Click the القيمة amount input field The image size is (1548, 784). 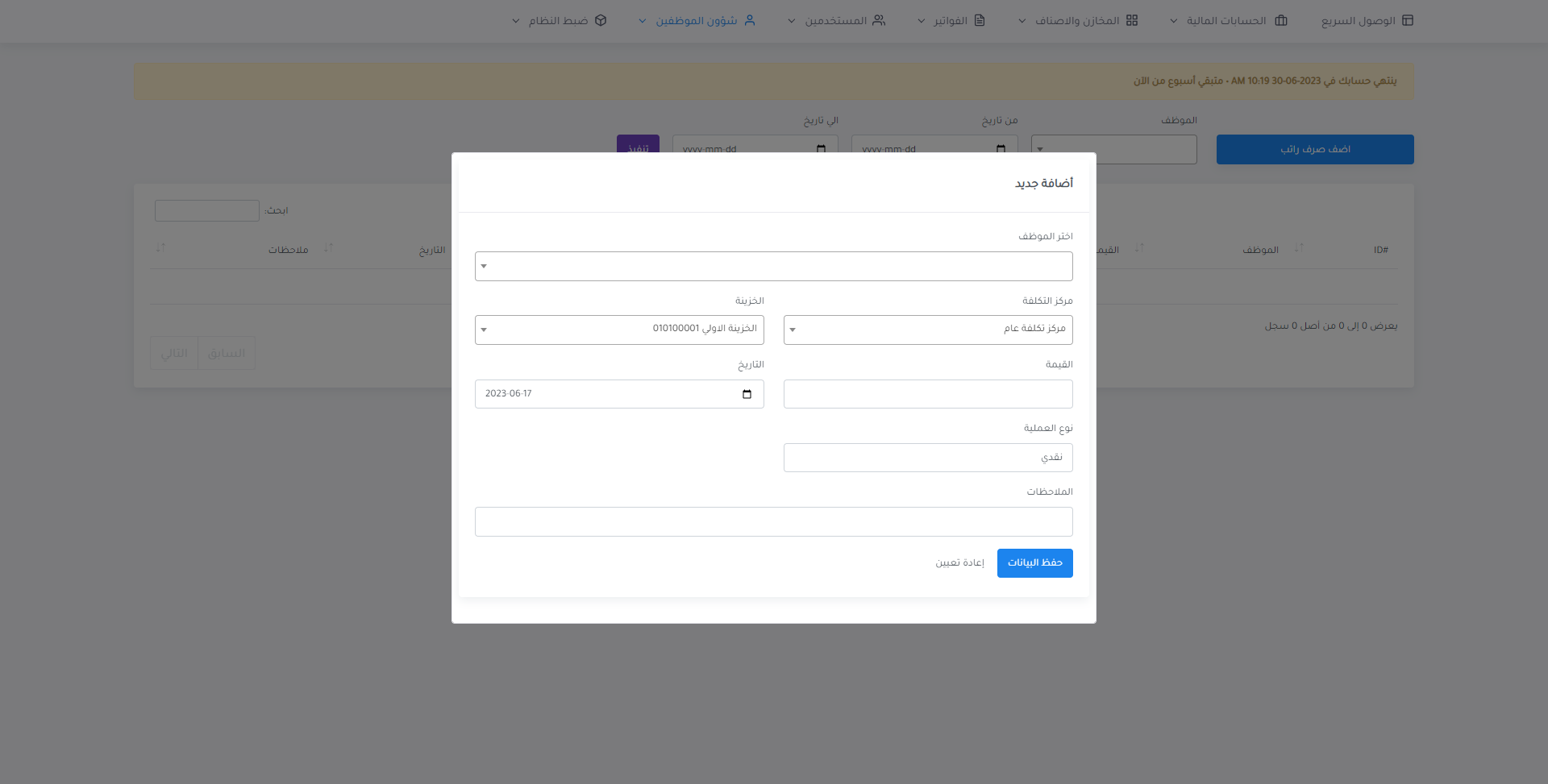tap(927, 394)
